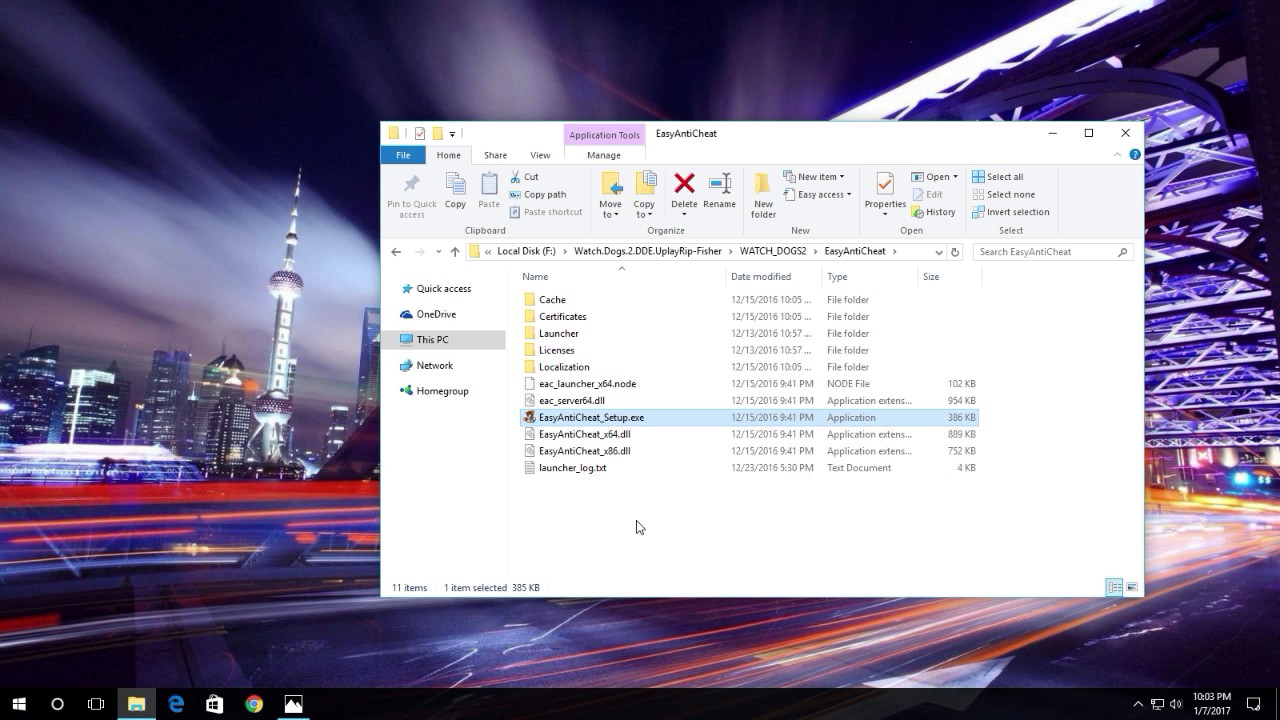Click WATCH_DOGS2 in address path
The width and height of the screenshot is (1280, 720).
773,252
